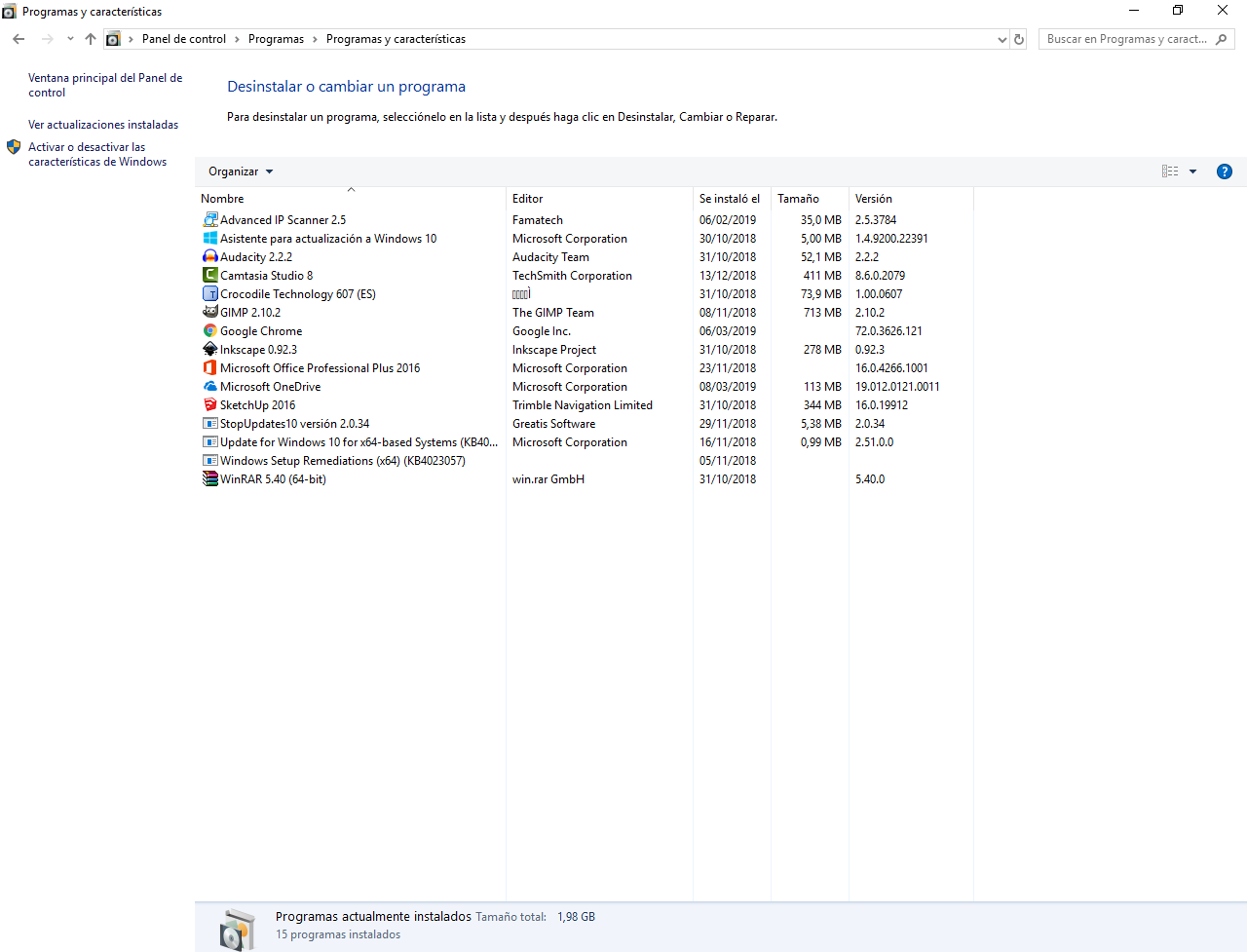Select Microsoft OneDrive program name
This screenshot has width=1247, height=952.
tap(270, 387)
